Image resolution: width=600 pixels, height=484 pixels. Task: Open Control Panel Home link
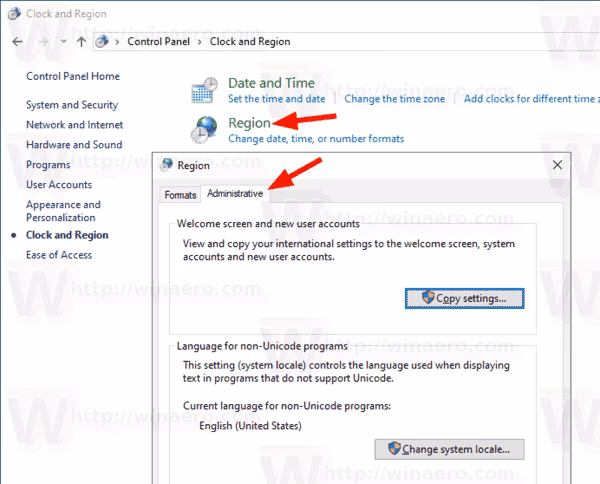(x=73, y=76)
